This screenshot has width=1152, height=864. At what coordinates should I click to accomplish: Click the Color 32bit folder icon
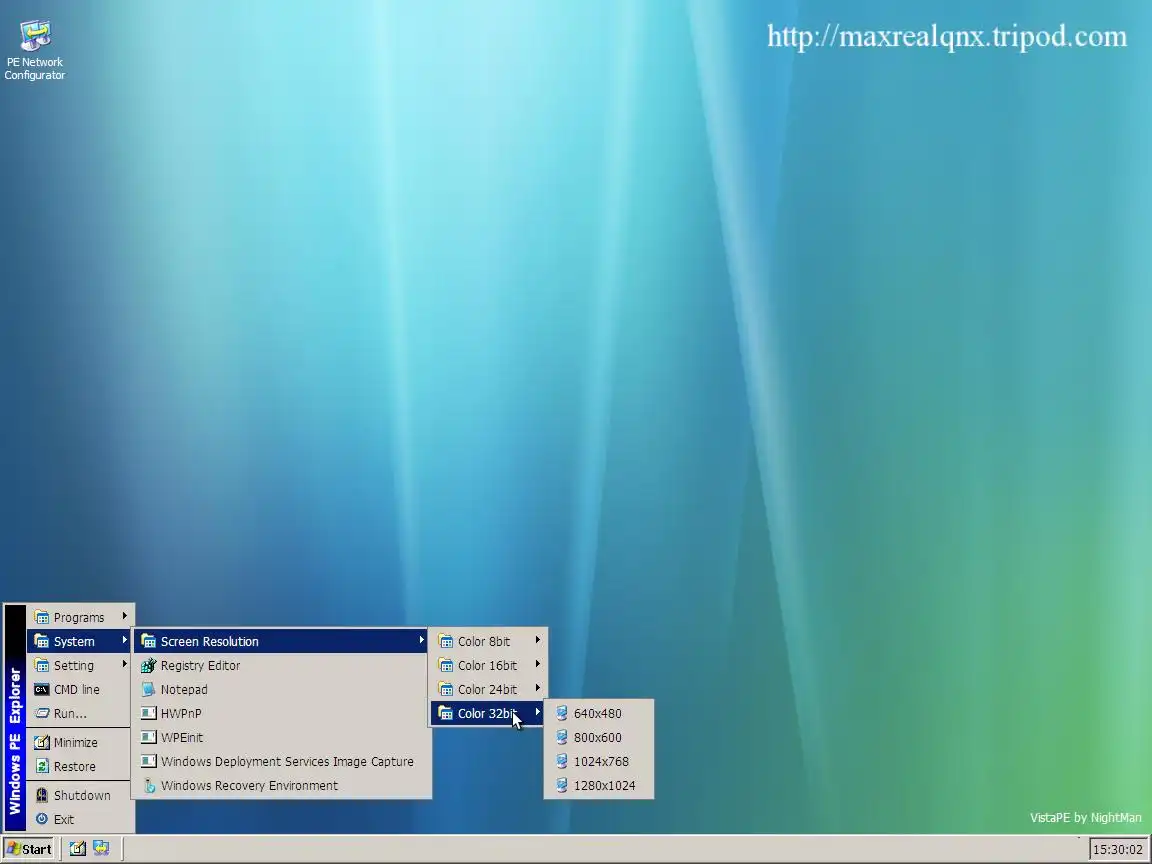click(446, 713)
